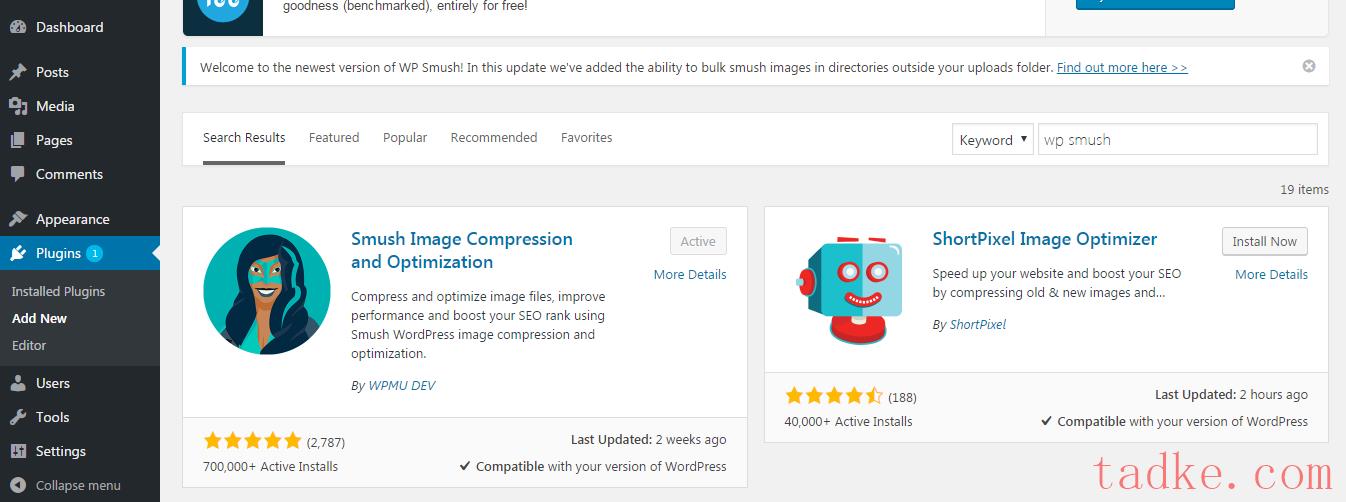The image size is (1346, 502).
Task: Click the Settings sliders icon
Action: point(18,451)
